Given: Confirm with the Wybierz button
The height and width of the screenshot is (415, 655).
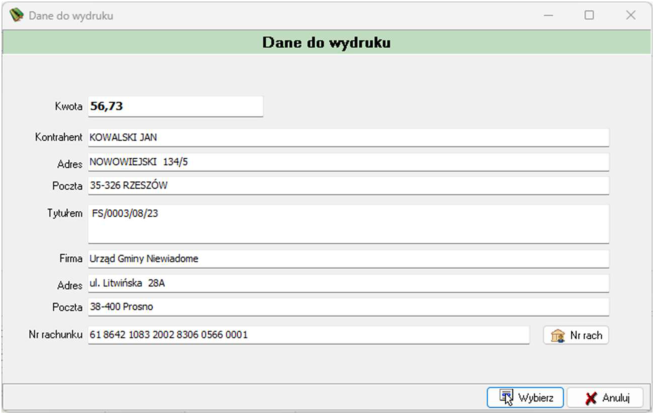Looking at the screenshot, I should 525,397.
